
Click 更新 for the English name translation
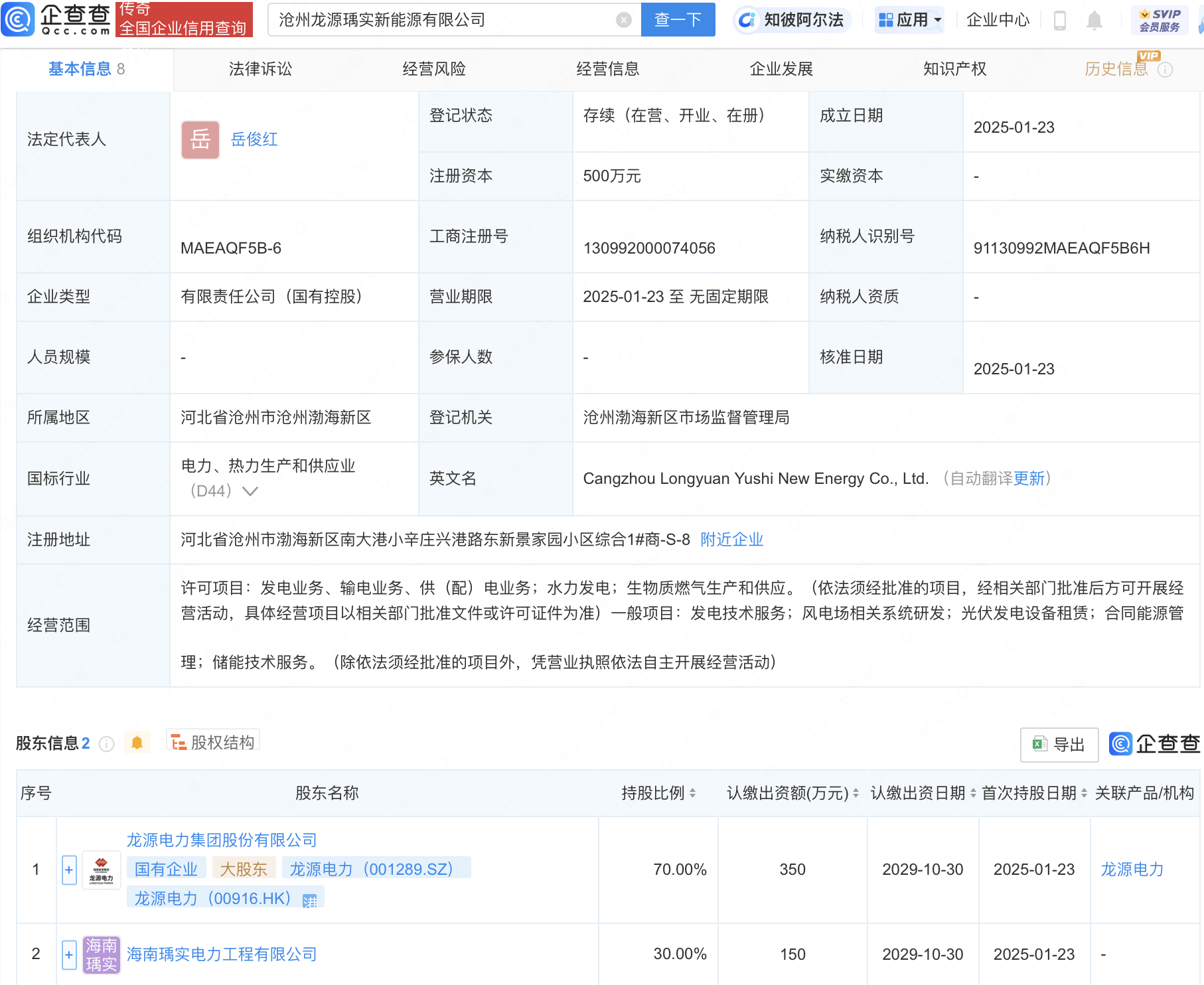coord(1029,479)
